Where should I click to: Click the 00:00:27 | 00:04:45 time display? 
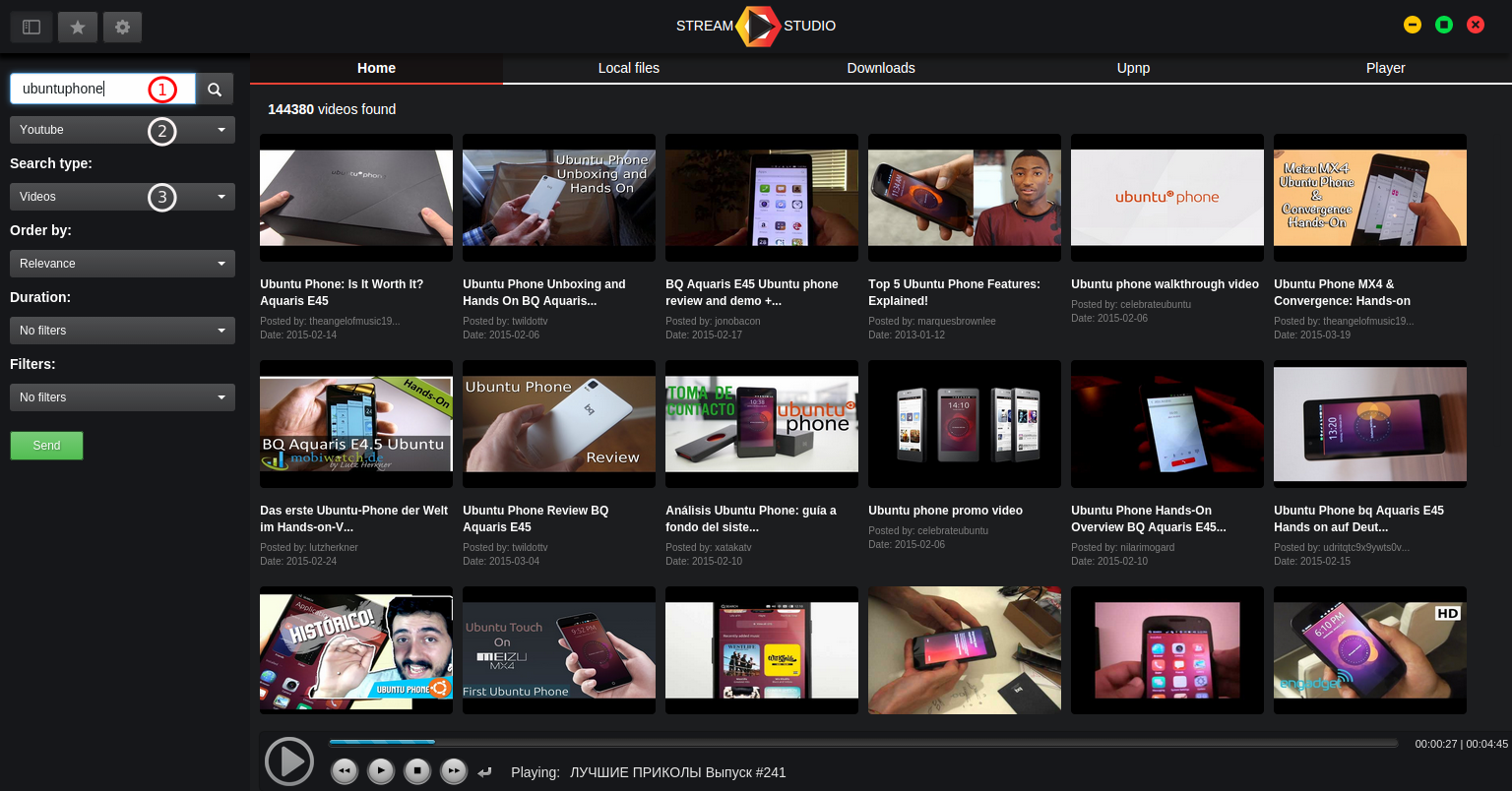(x=1461, y=744)
